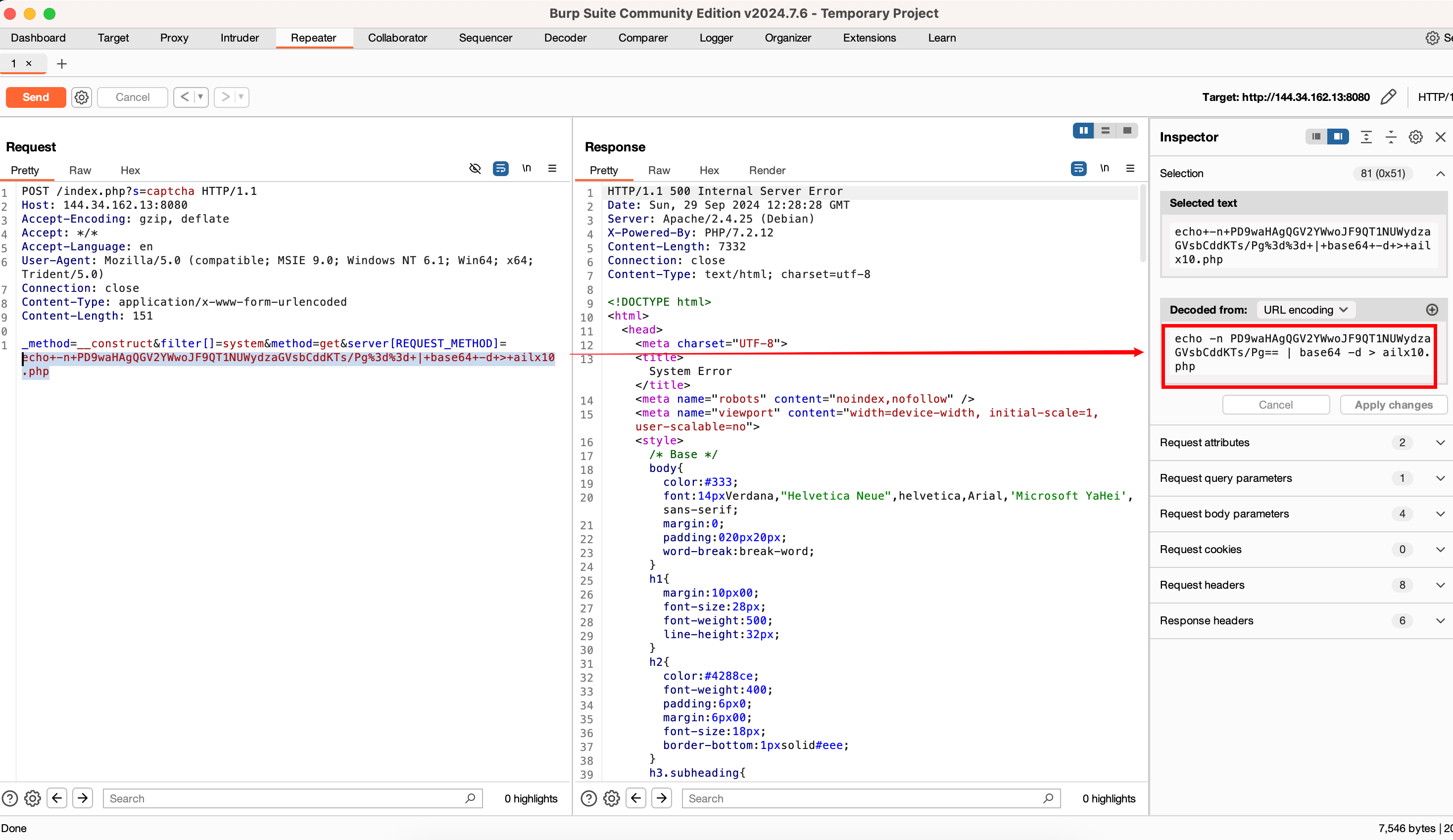
Task: Open Burp settings gear at top right
Action: tap(1433, 38)
